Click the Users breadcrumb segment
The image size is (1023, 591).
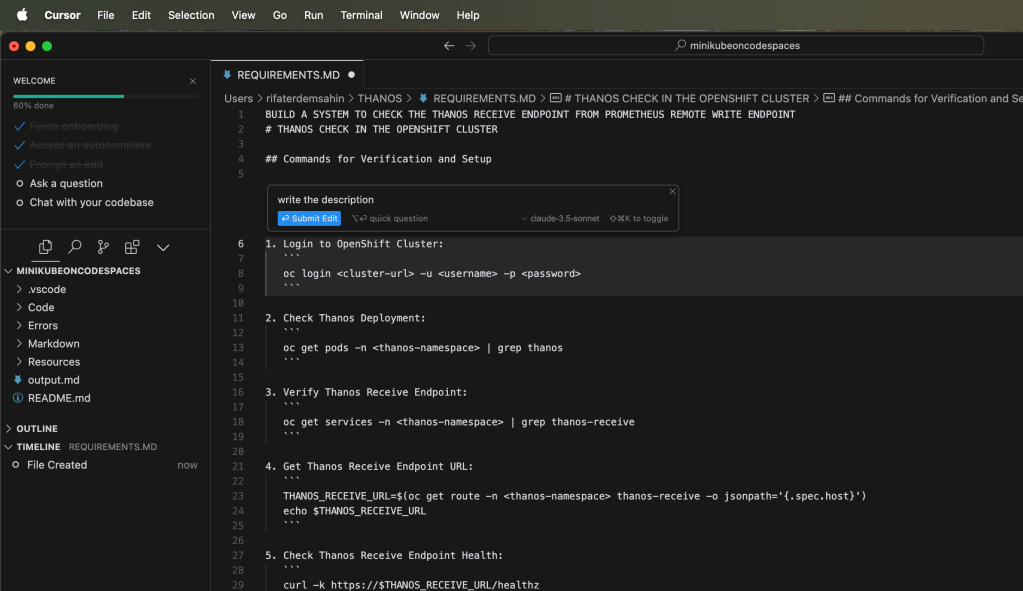238,98
